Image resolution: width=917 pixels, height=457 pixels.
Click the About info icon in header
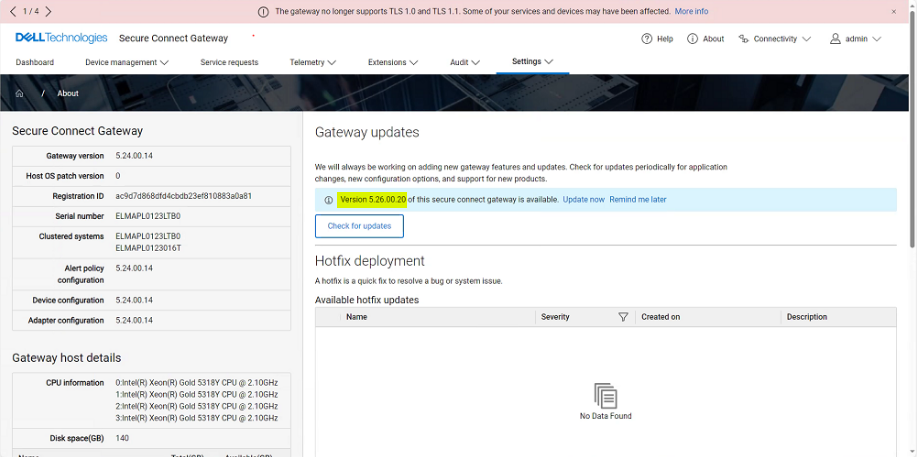coord(692,39)
